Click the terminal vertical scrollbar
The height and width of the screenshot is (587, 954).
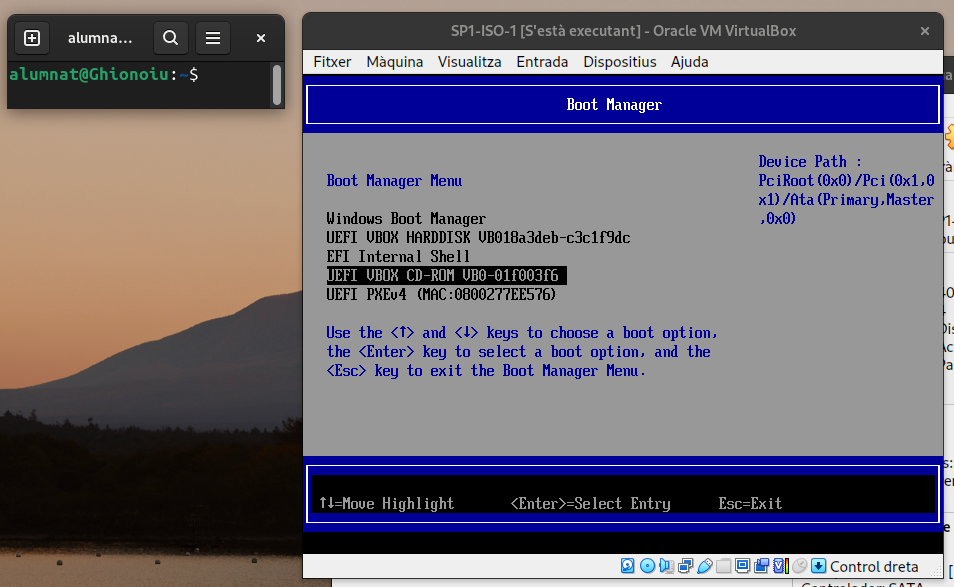coord(277,85)
